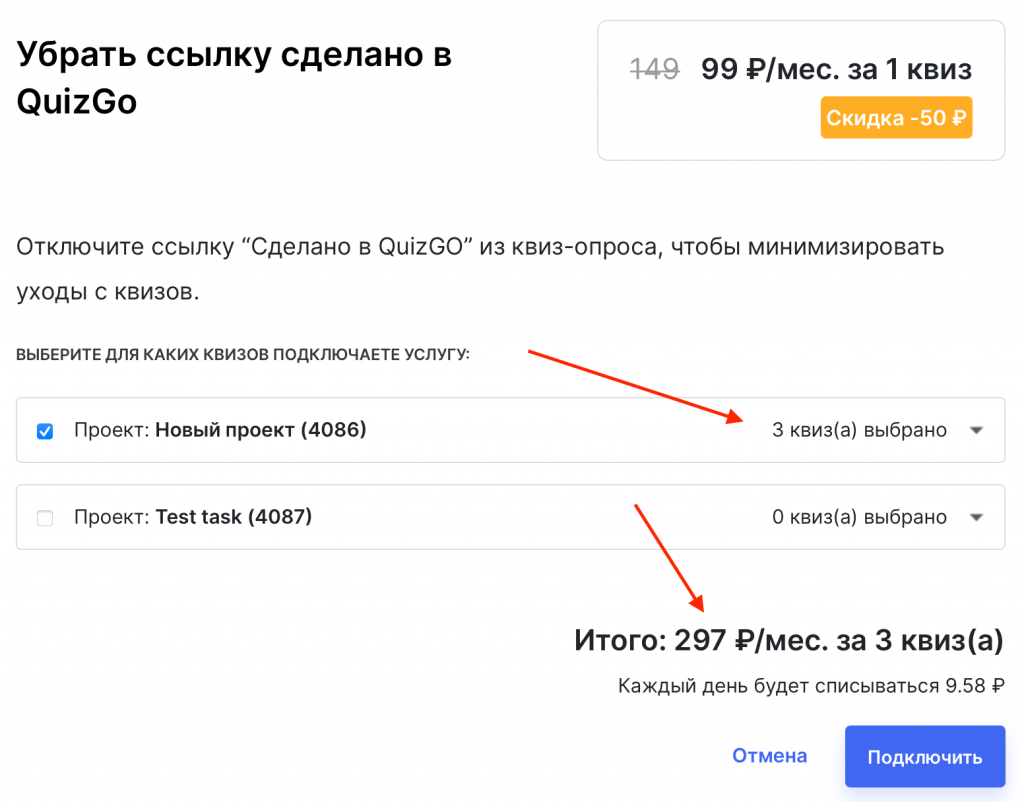Image resolution: width=1024 pixels, height=802 pixels.
Task: Click the 99 ₽/мес. за 1 квиз price
Action: point(836,70)
